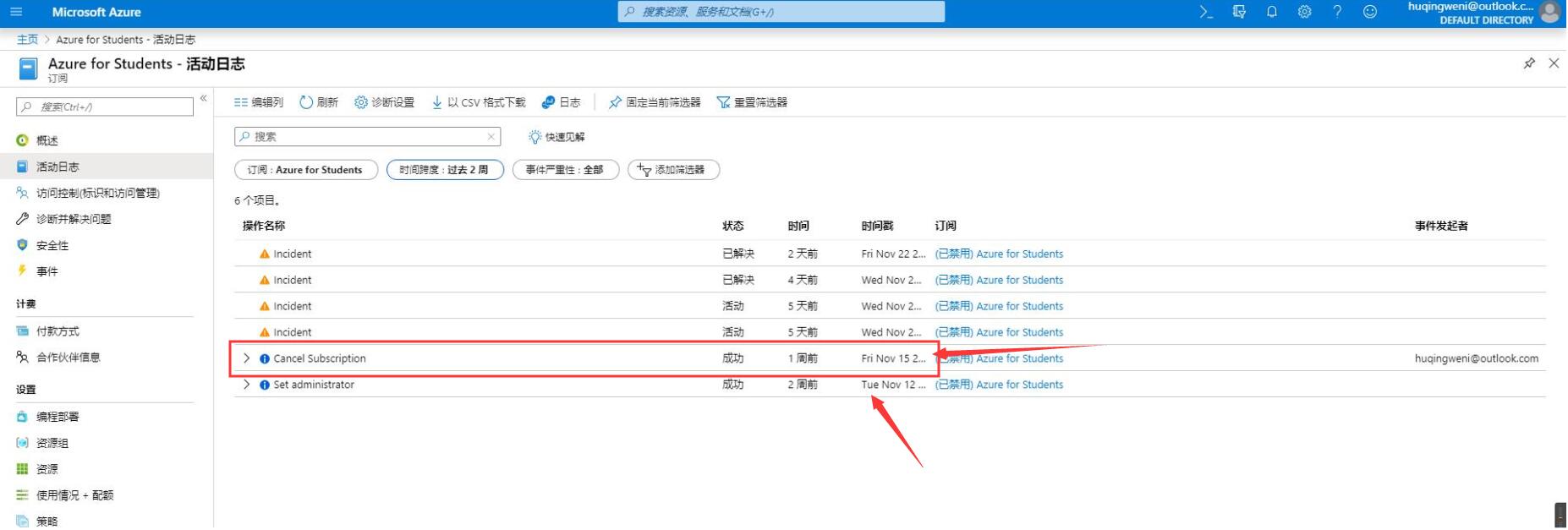Expand the Set administrator row
The image size is (1568, 530).
246,385
